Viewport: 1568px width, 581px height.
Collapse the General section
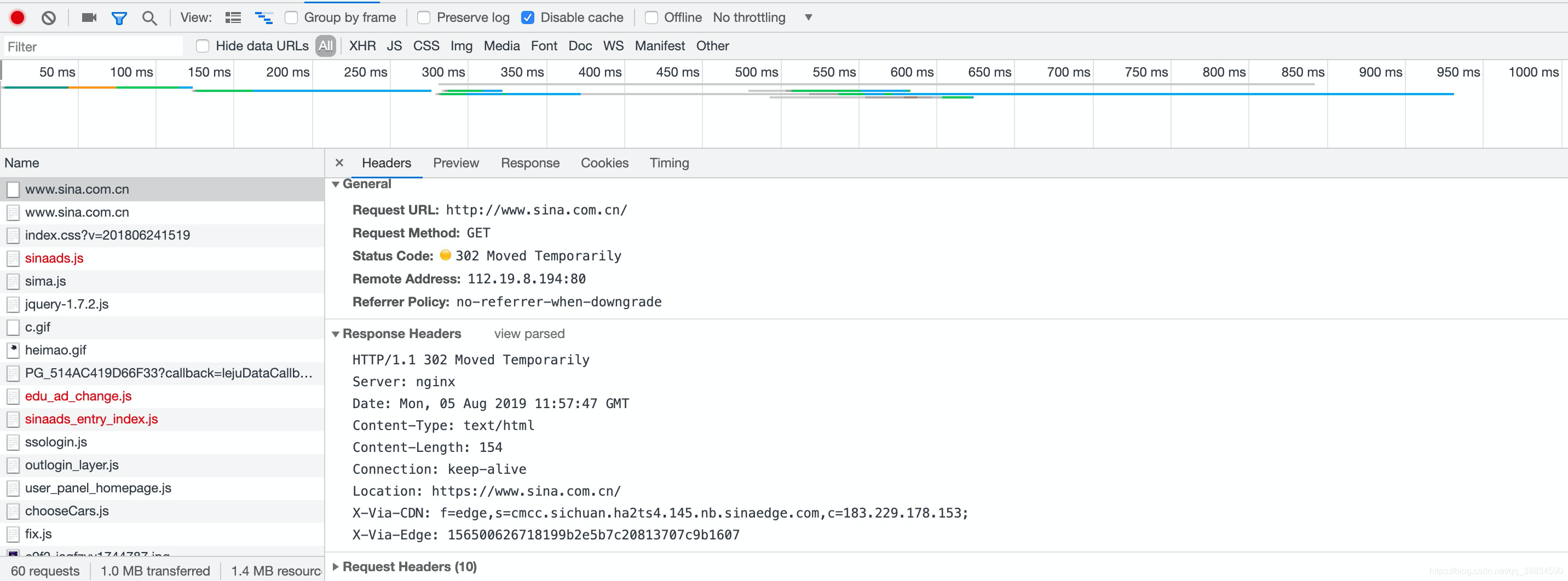click(336, 184)
